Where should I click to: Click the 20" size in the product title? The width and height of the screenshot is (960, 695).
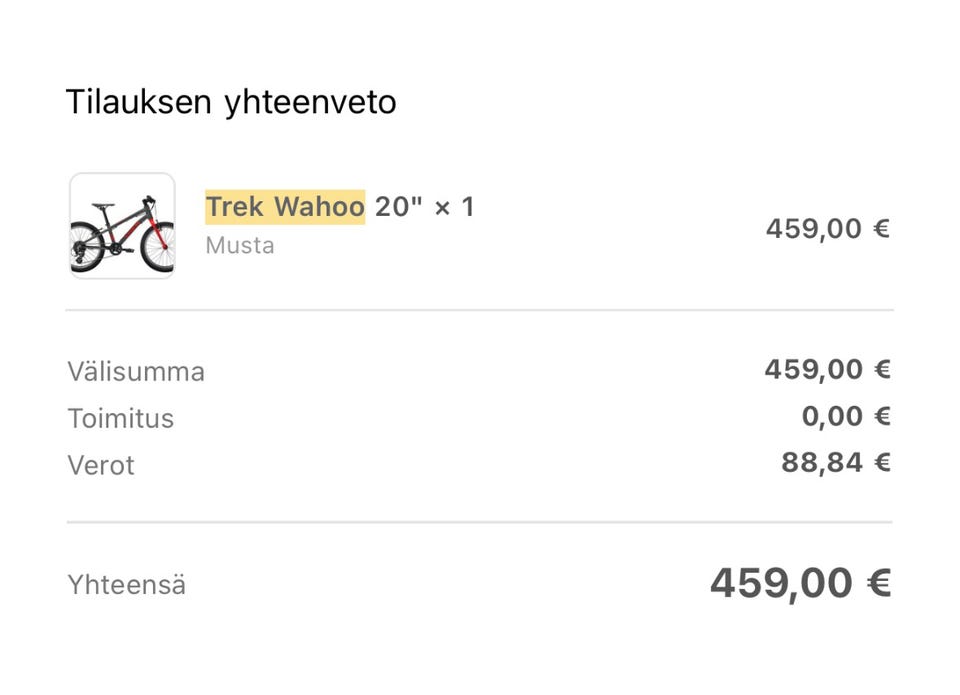coord(399,207)
